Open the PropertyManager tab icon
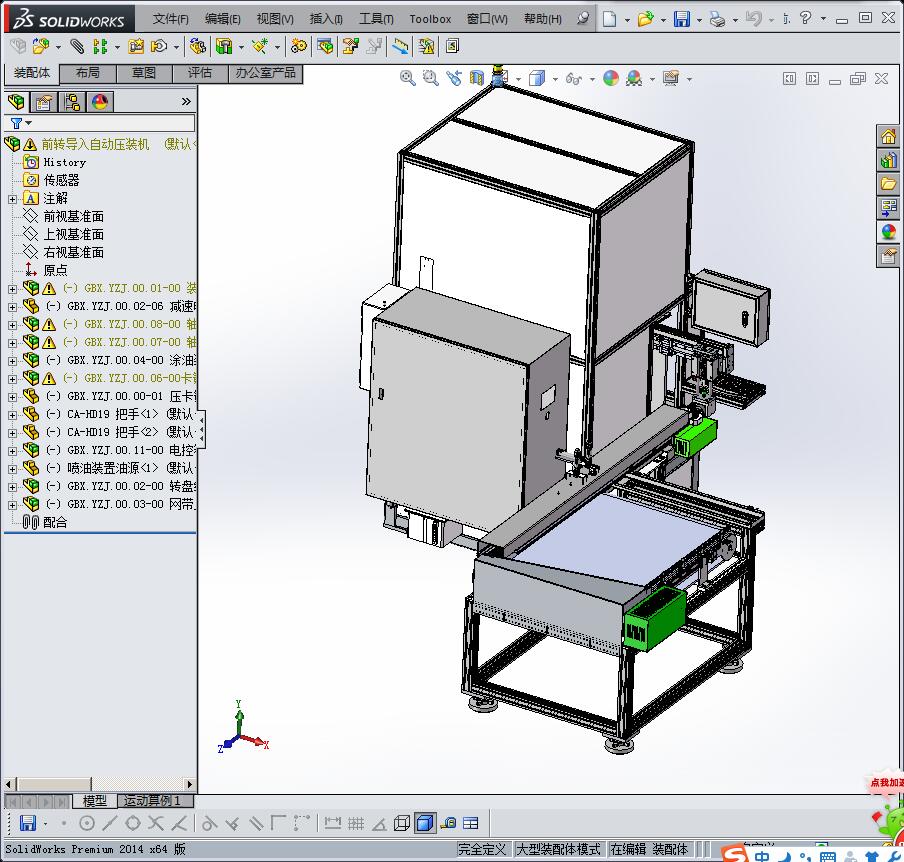 (44, 102)
